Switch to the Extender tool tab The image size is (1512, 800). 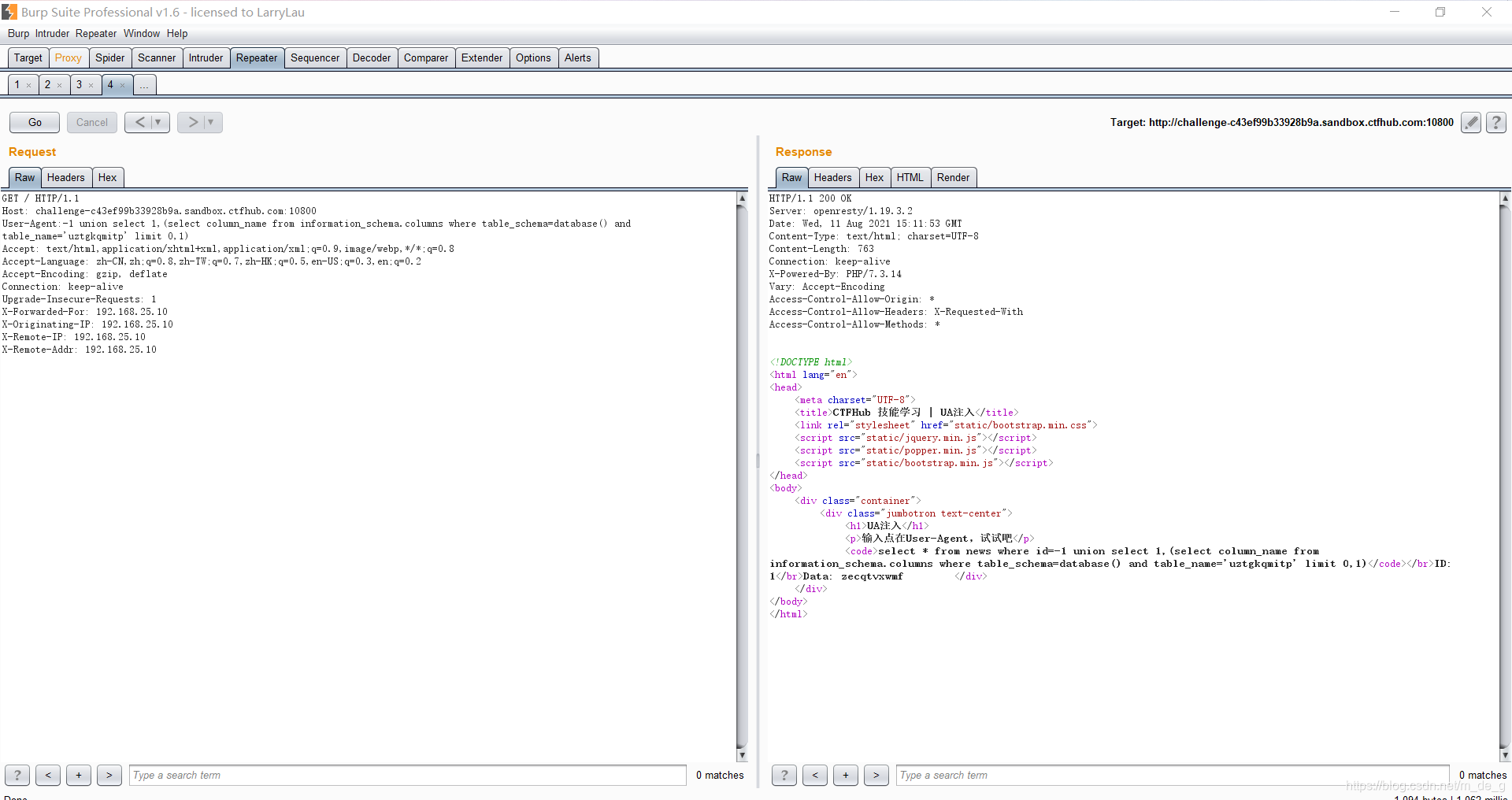pyautogui.click(x=482, y=57)
